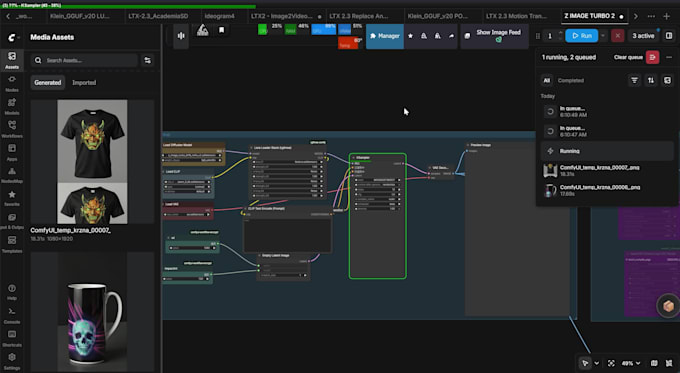Open the NodesMap sidebar icon
Viewport: 680px width, 373px height.
coord(12,175)
